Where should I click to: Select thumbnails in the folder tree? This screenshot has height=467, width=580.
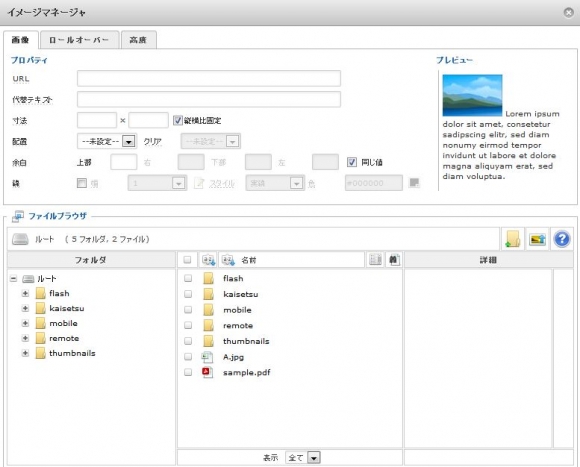72,353
